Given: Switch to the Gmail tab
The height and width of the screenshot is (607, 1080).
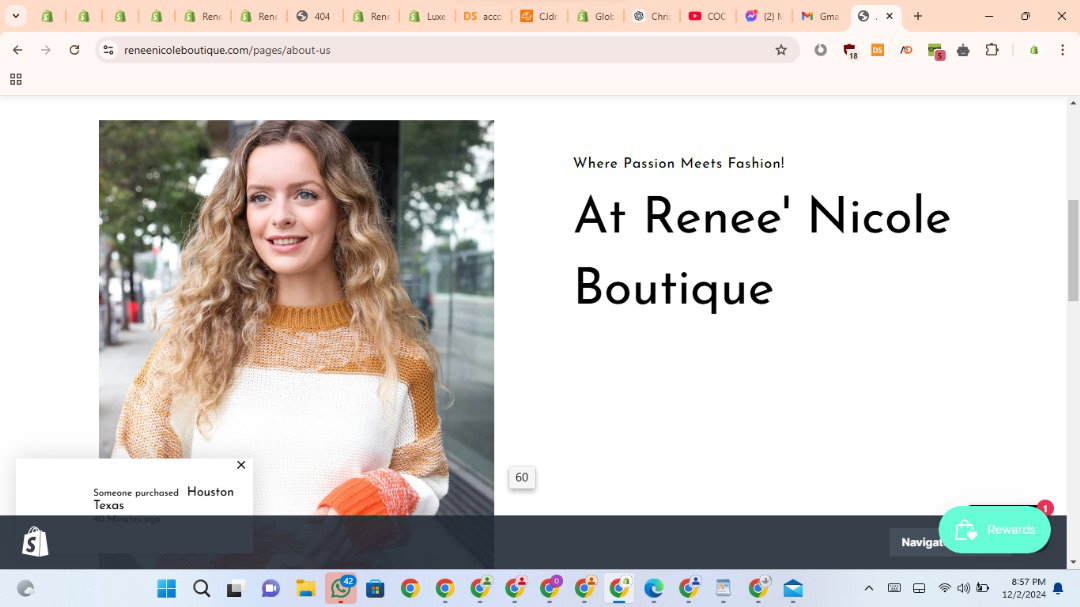Looking at the screenshot, I should [820, 16].
